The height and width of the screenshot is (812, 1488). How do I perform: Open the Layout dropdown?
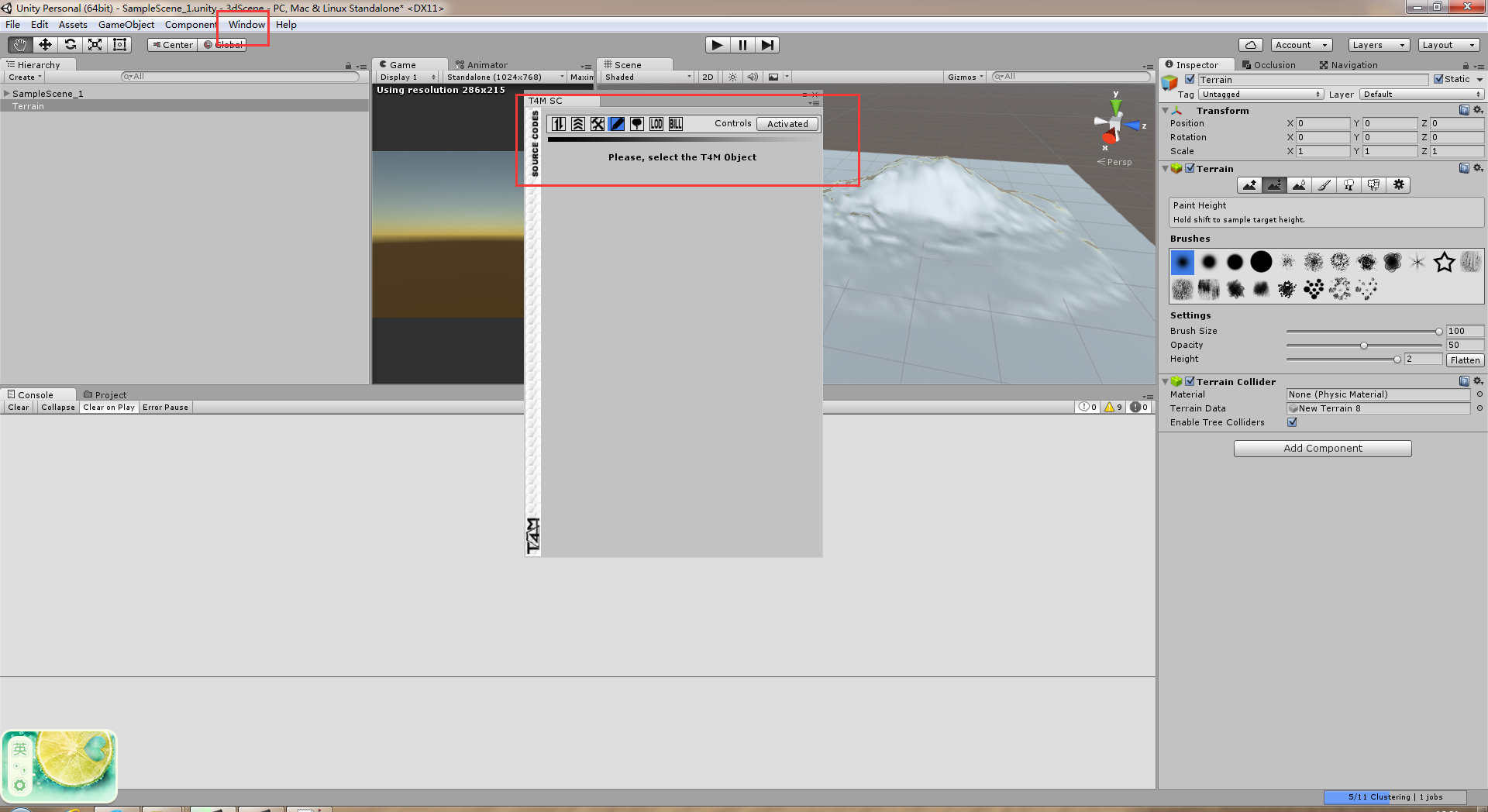tap(1448, 45)
